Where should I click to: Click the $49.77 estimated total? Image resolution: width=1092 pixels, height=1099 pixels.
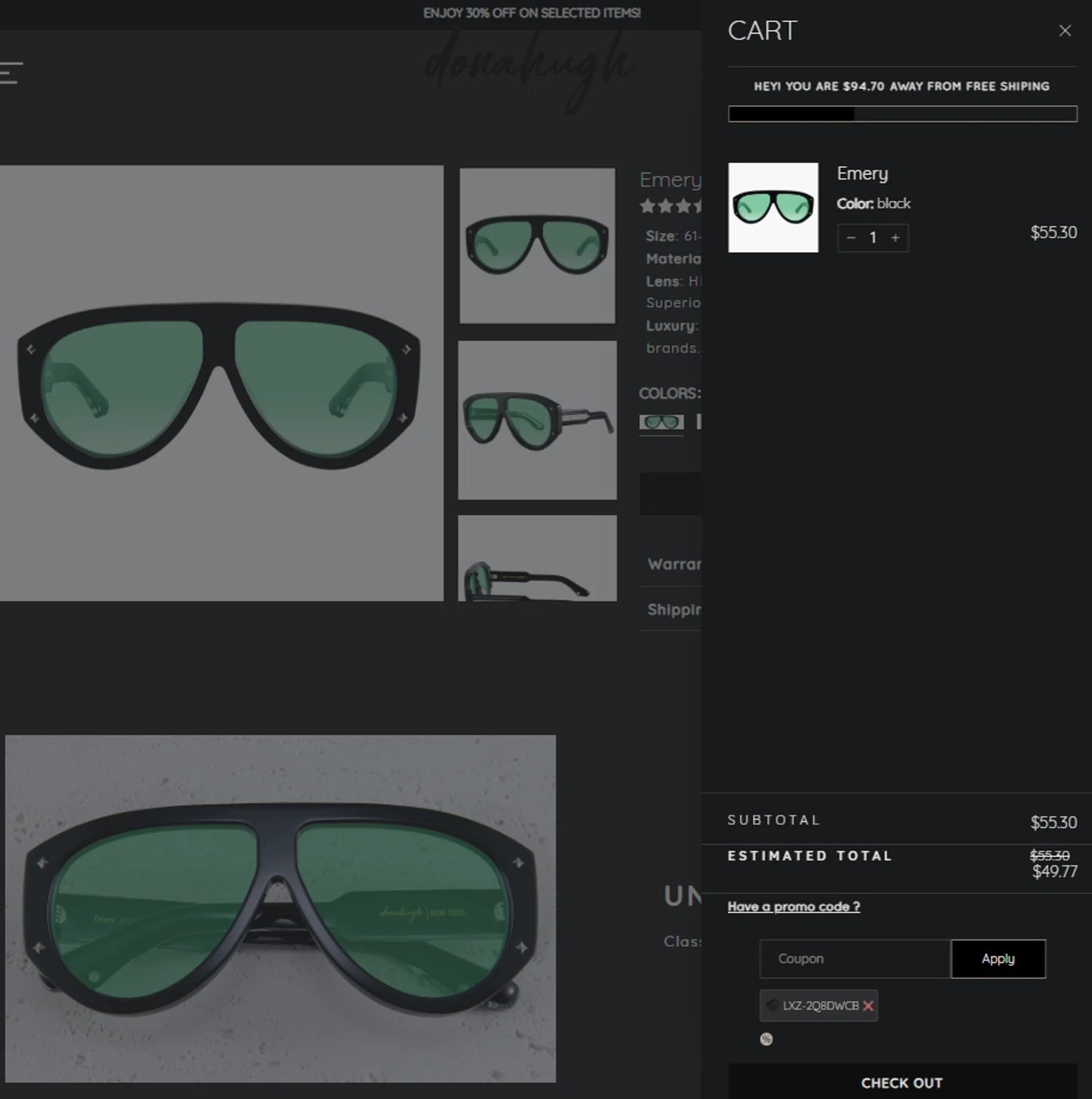click(1055, 871)
